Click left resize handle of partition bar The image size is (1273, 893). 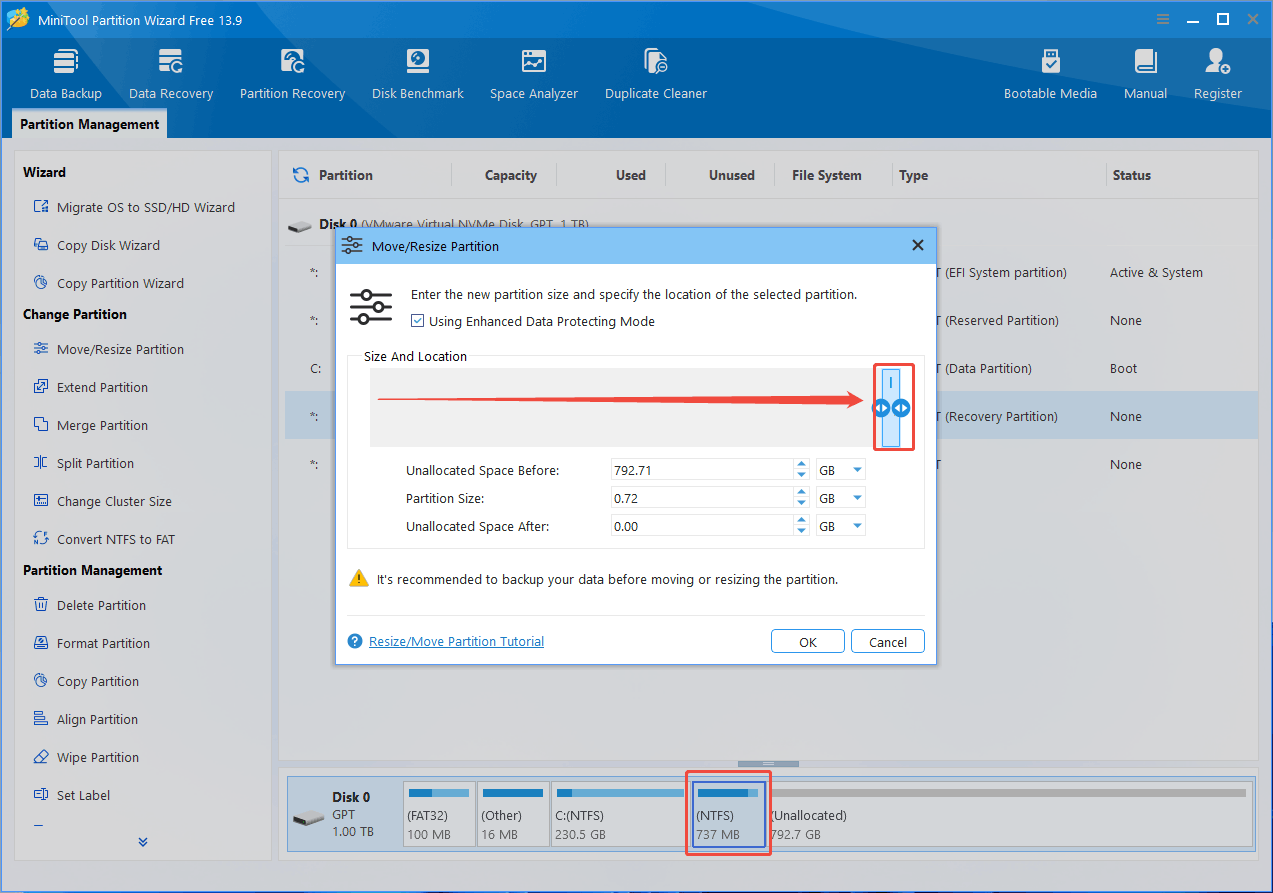click(881, 407)
